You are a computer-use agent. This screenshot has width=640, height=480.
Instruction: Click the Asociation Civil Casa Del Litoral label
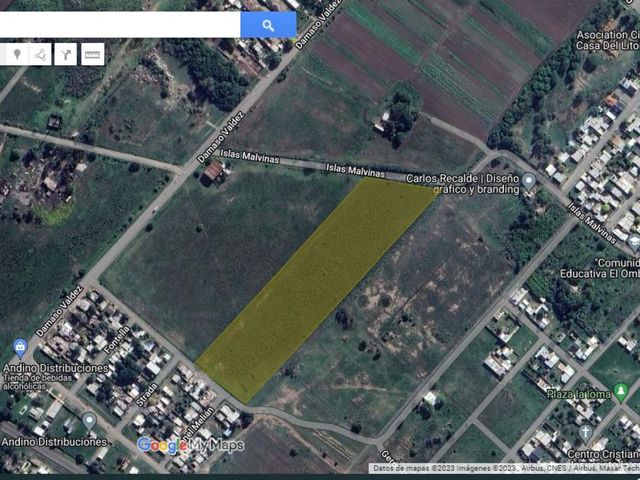click(x=607, y=40)
